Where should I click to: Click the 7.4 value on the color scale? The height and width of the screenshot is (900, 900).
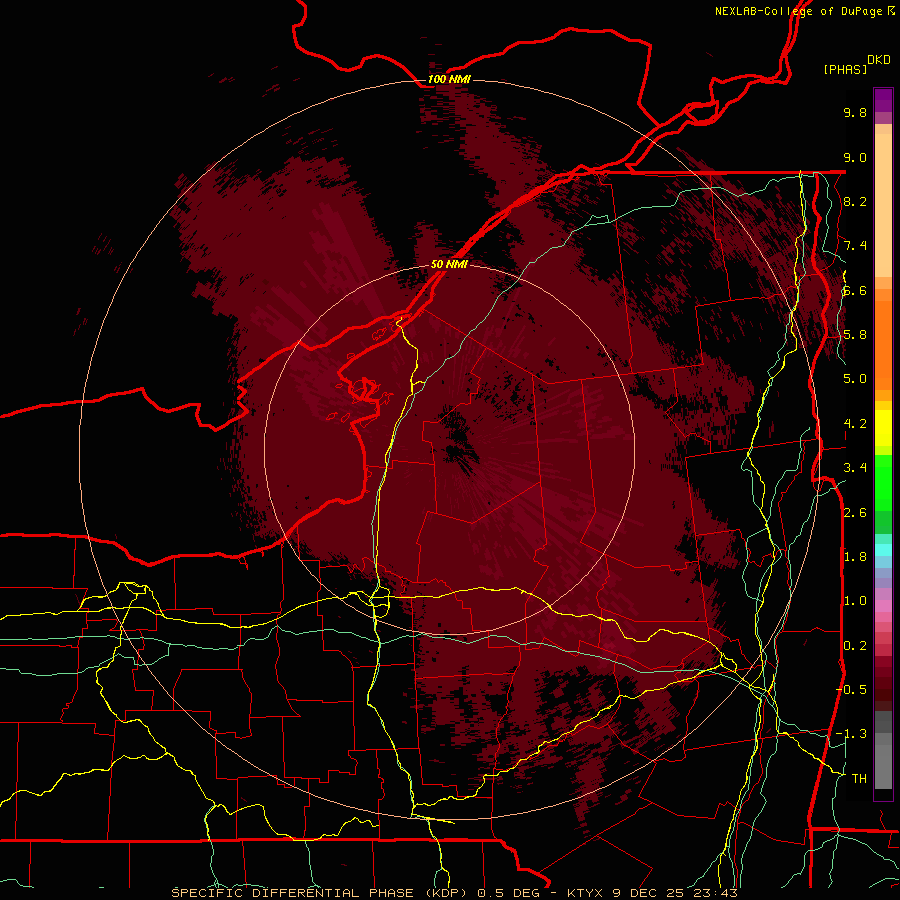pos(855,246)
